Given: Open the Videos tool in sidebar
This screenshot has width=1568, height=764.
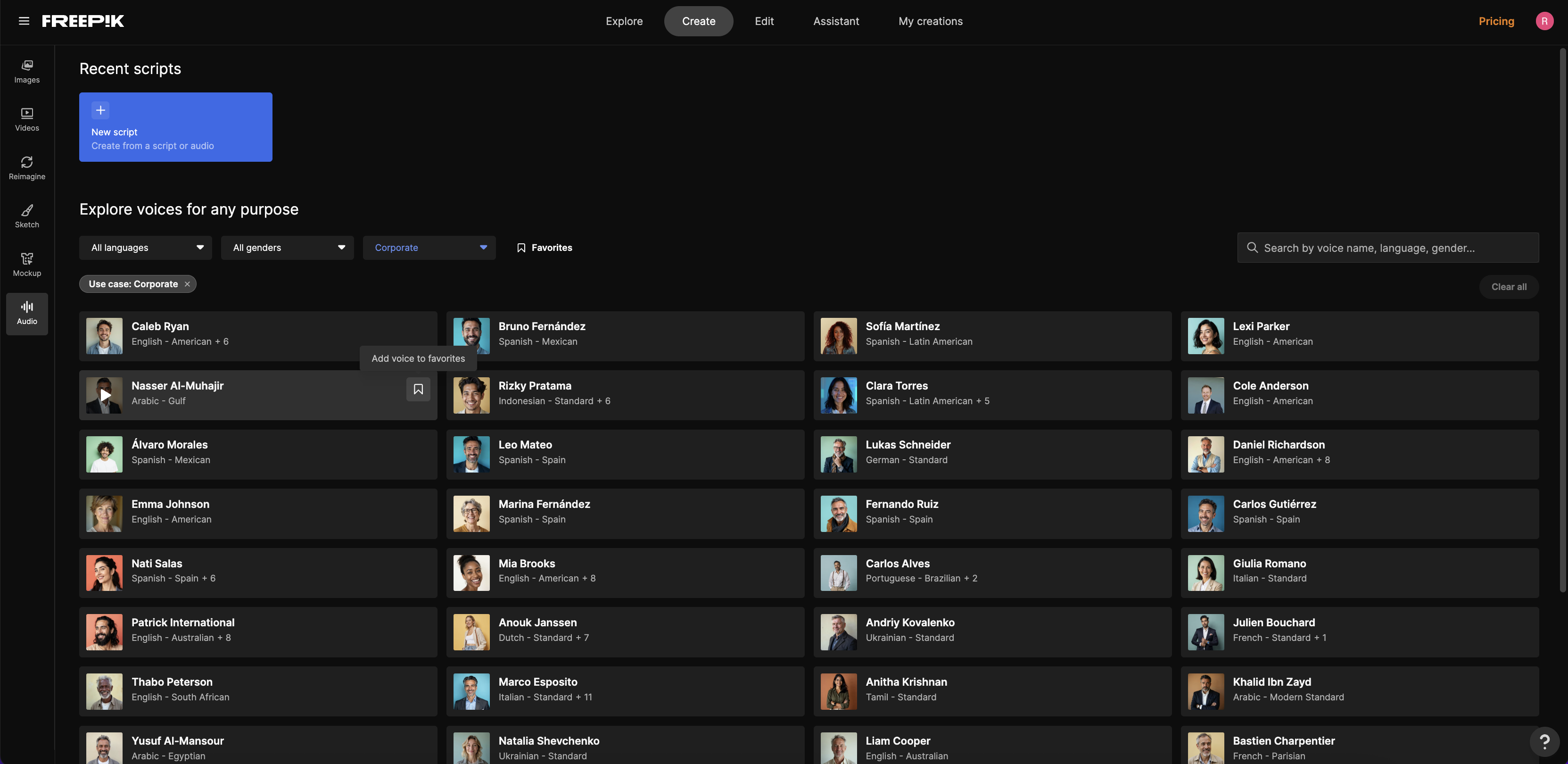Looking at the screenshot, I should tap(27, 119).
